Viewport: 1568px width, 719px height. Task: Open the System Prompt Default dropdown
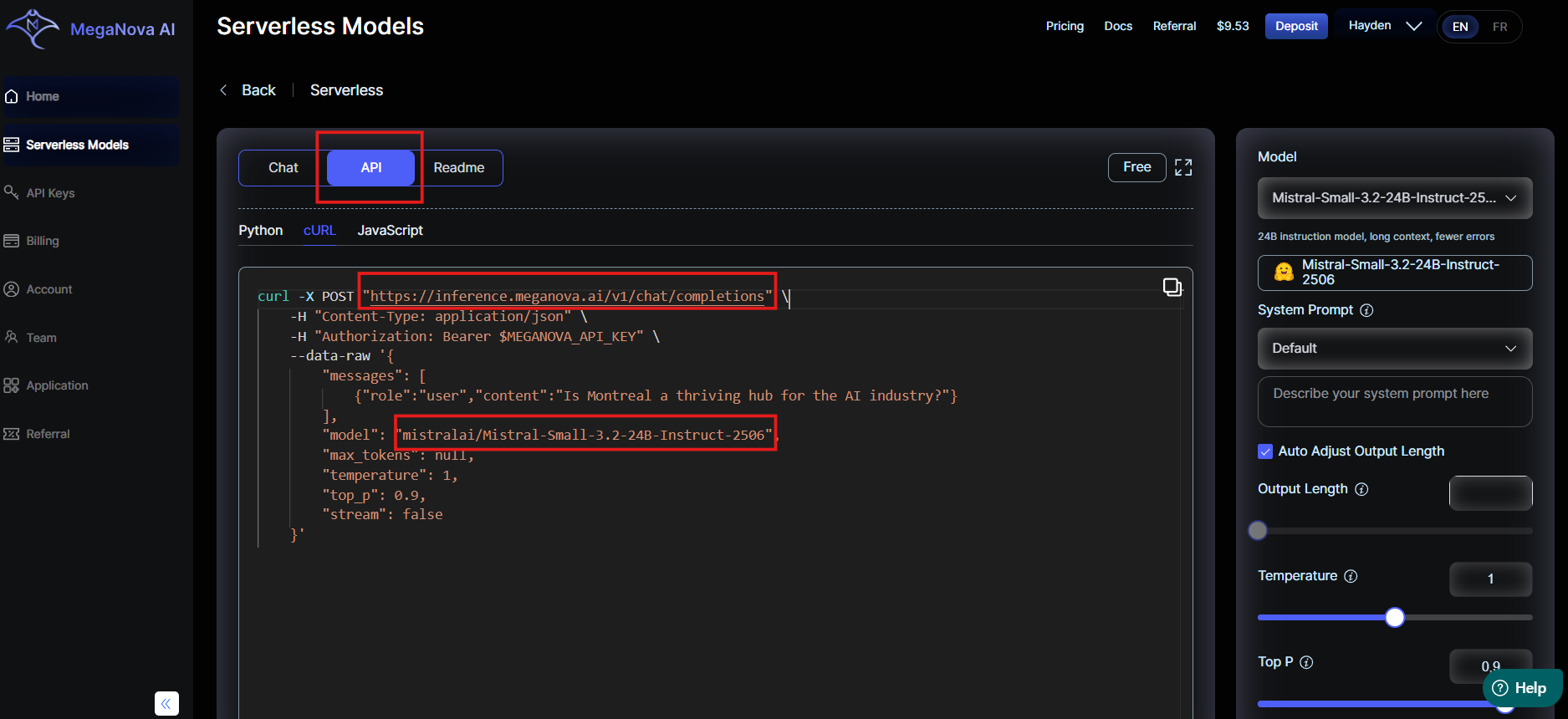(1394, 349)
